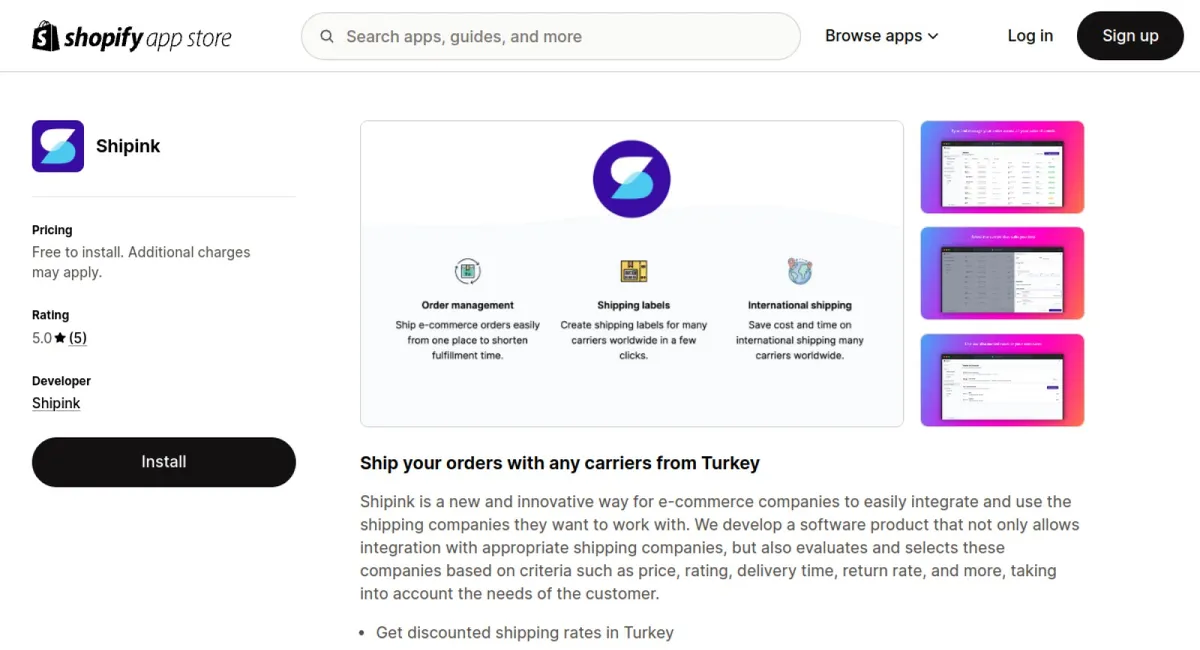1200x650 pixels.
Task: Click the large Shipink logo in banner
Action: 632,179
